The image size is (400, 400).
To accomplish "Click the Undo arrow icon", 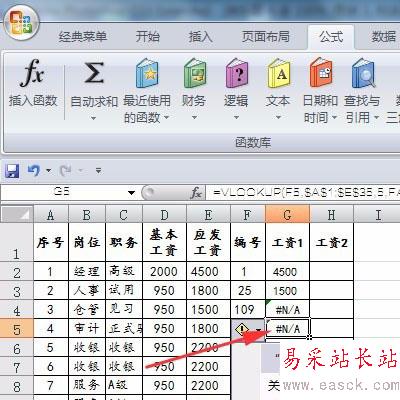I will [x=33, y=171].
